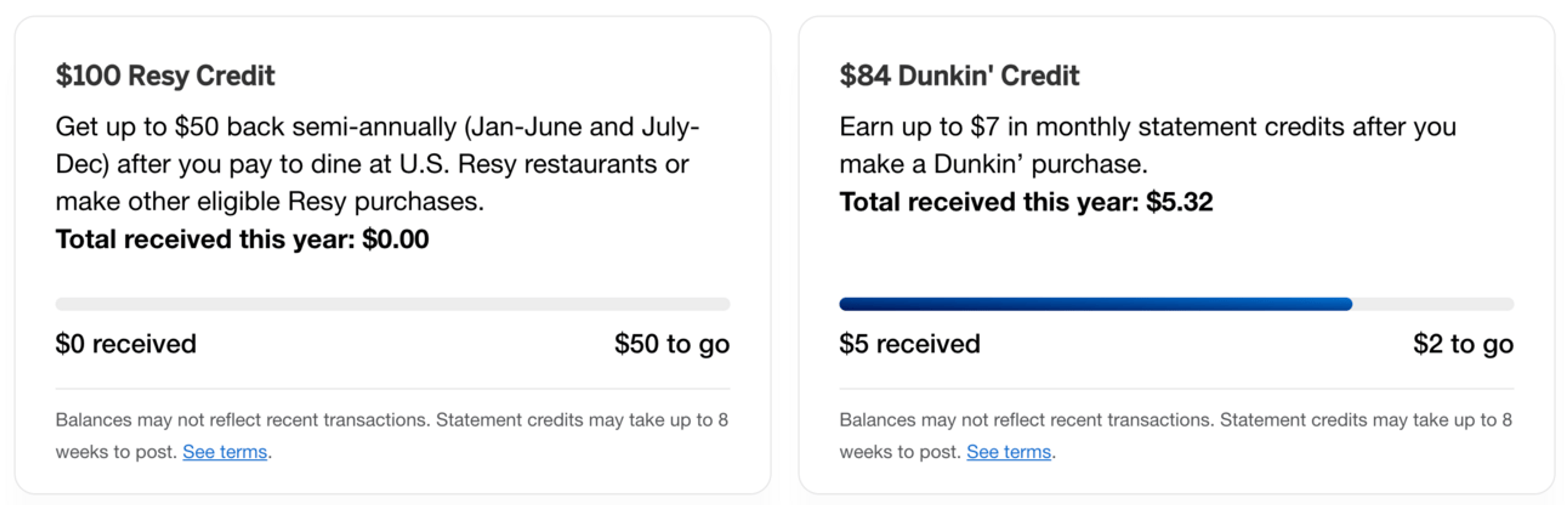1568x505 pixels.
Task: Click 'Total received this year: $5.32' text
Action: tap(1026, 202)
